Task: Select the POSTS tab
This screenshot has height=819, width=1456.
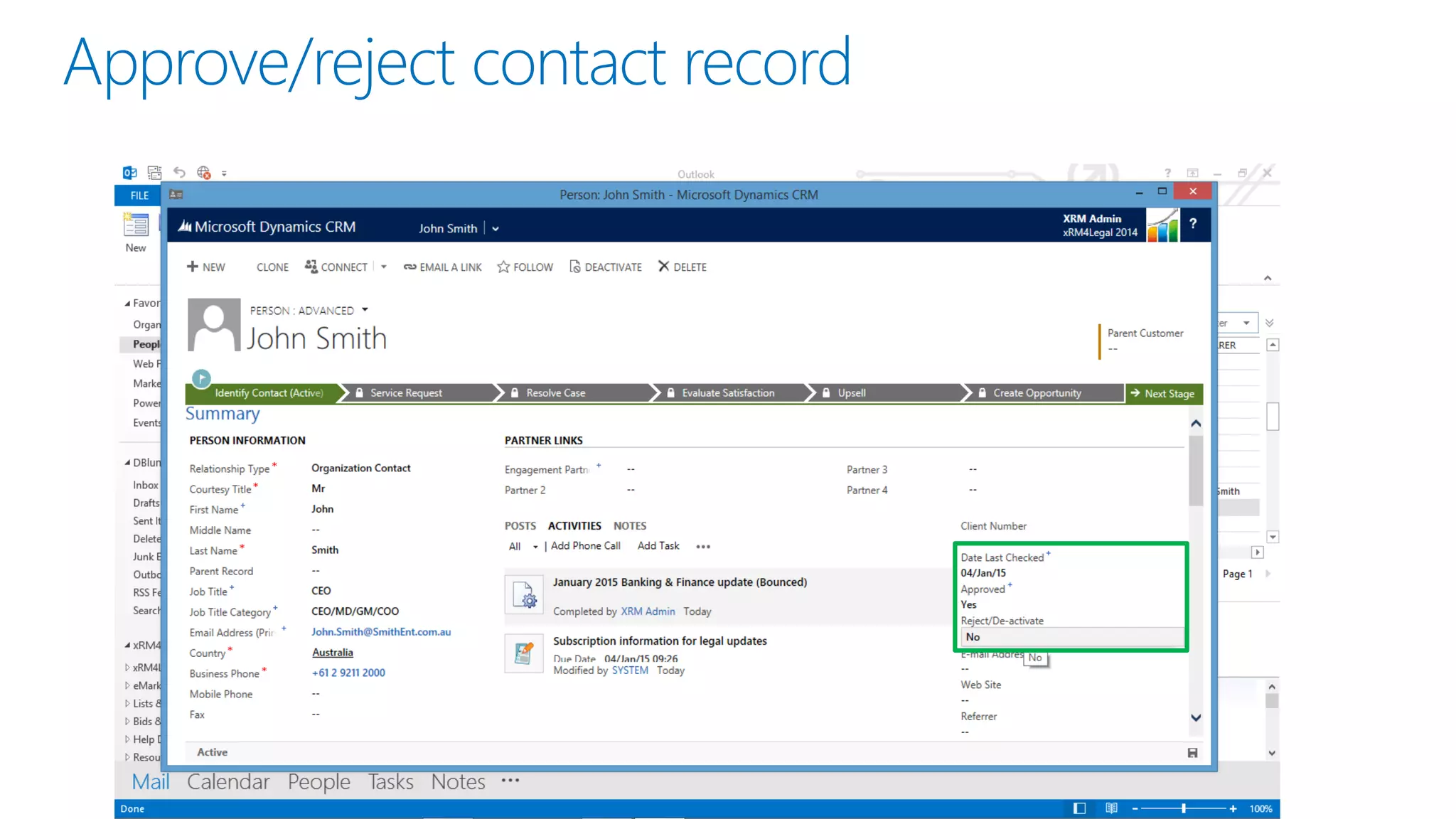Action: [520, 526]
